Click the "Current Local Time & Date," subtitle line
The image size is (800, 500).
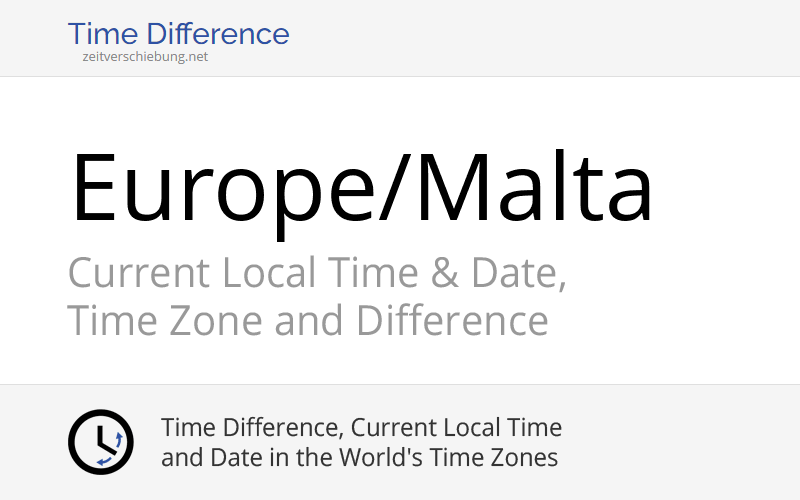click(317, 273)
